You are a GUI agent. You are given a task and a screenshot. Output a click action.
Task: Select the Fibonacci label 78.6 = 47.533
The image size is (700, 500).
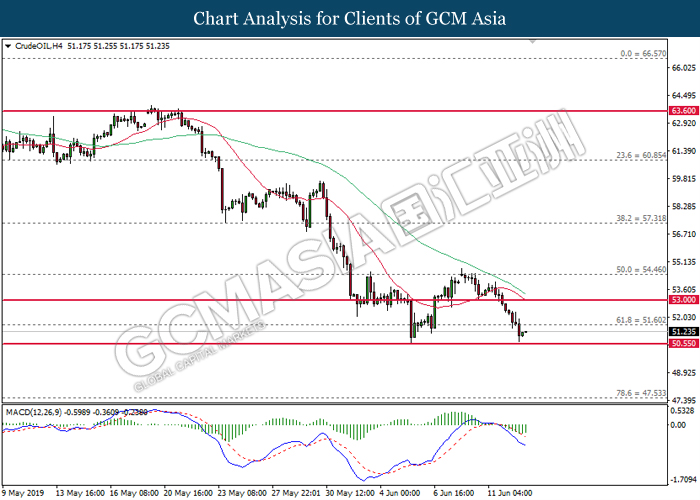point(641,393)
